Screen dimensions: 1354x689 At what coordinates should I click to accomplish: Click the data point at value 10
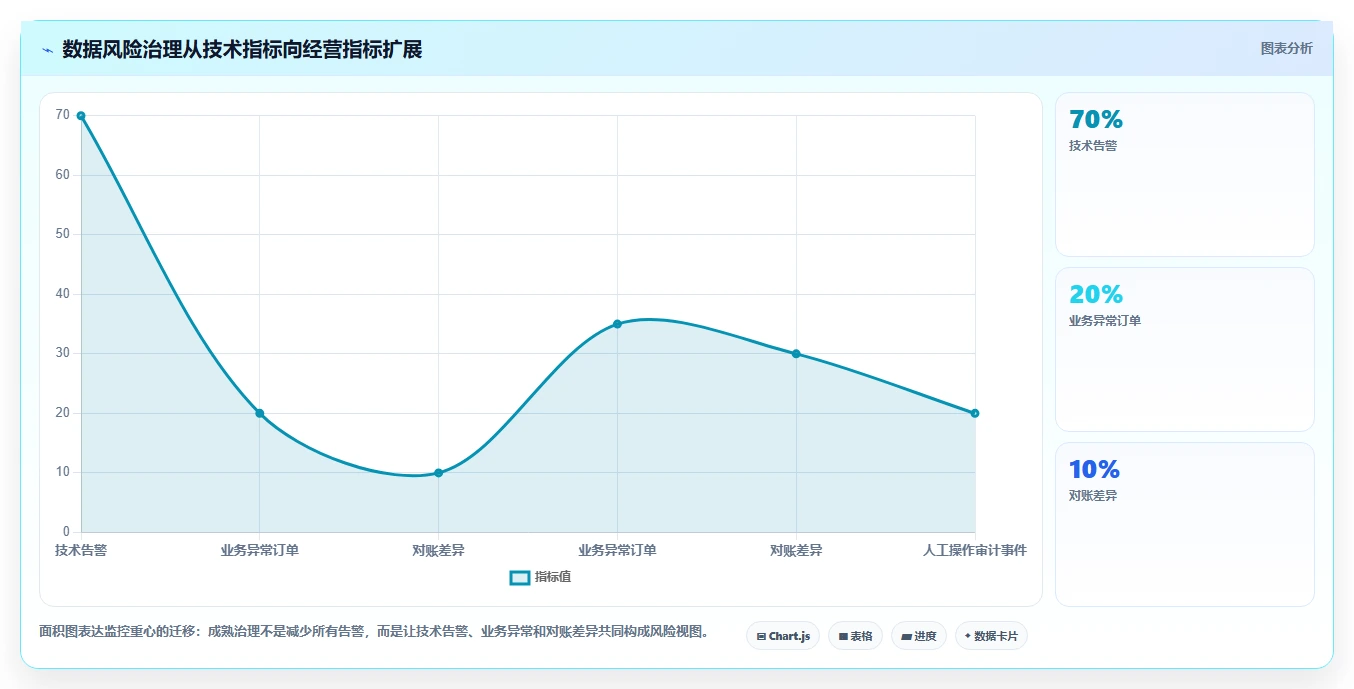point(438,473)
